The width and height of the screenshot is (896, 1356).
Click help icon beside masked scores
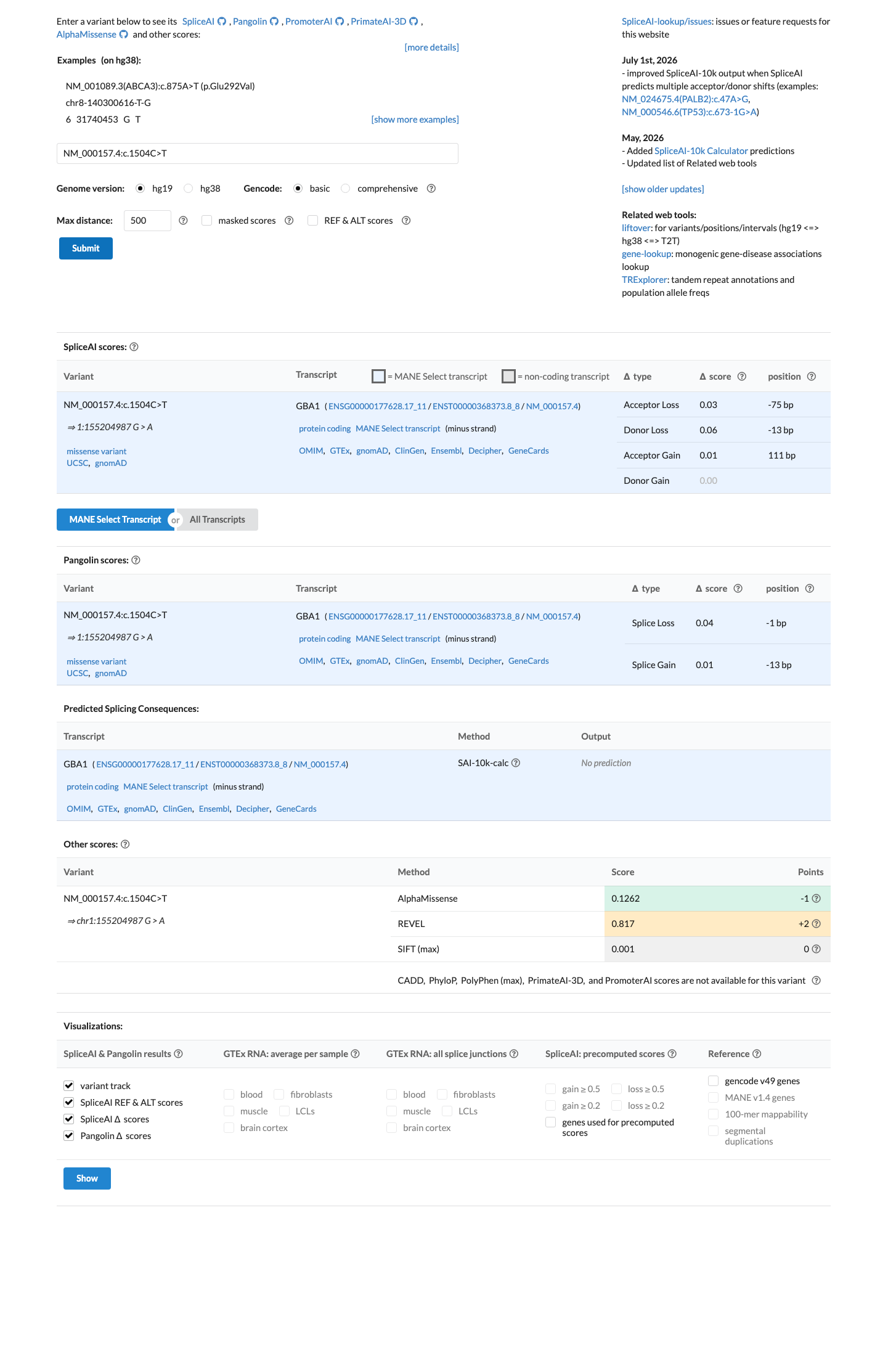pos(289,221)
